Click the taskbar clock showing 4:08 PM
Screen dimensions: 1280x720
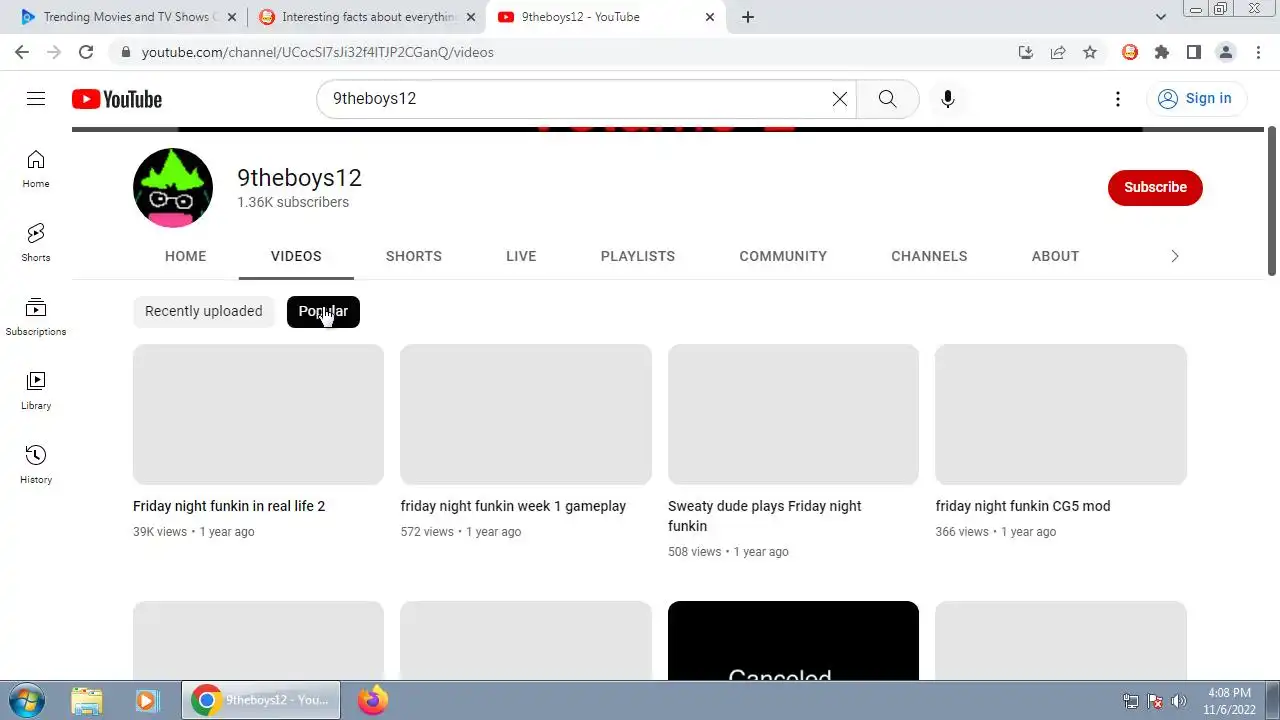pyautogui.click(x=1230, y=700)
